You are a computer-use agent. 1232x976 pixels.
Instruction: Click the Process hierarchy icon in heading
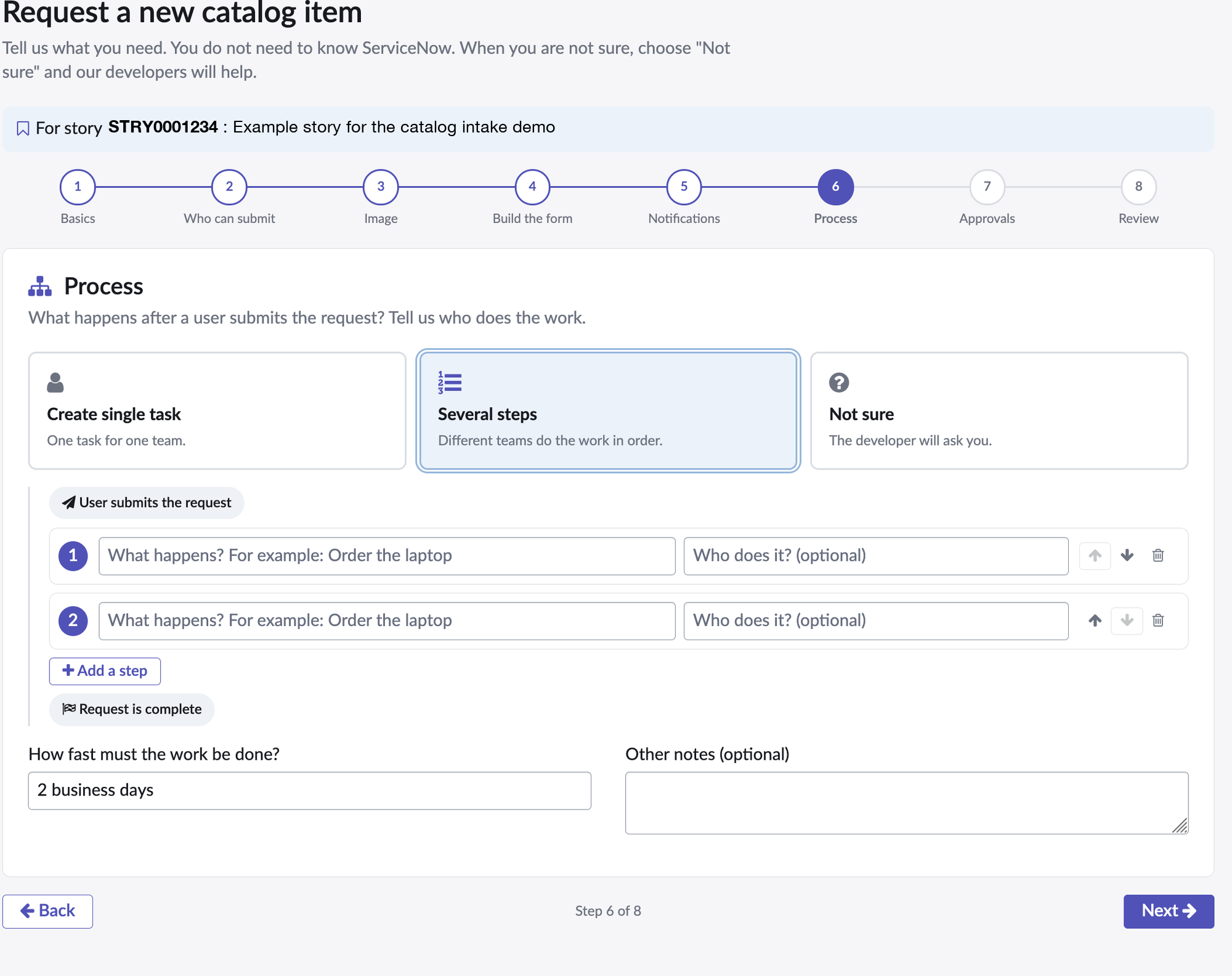(40, 287)
